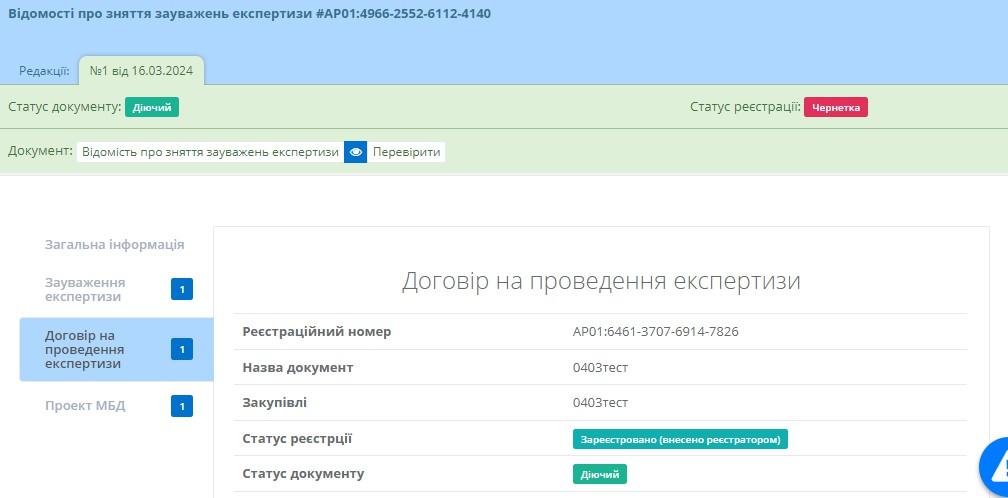Click the Відомість про зняття зауважень експертизи document field
This screenshot has height=498, width=1008.
click(x=210, y=152)
